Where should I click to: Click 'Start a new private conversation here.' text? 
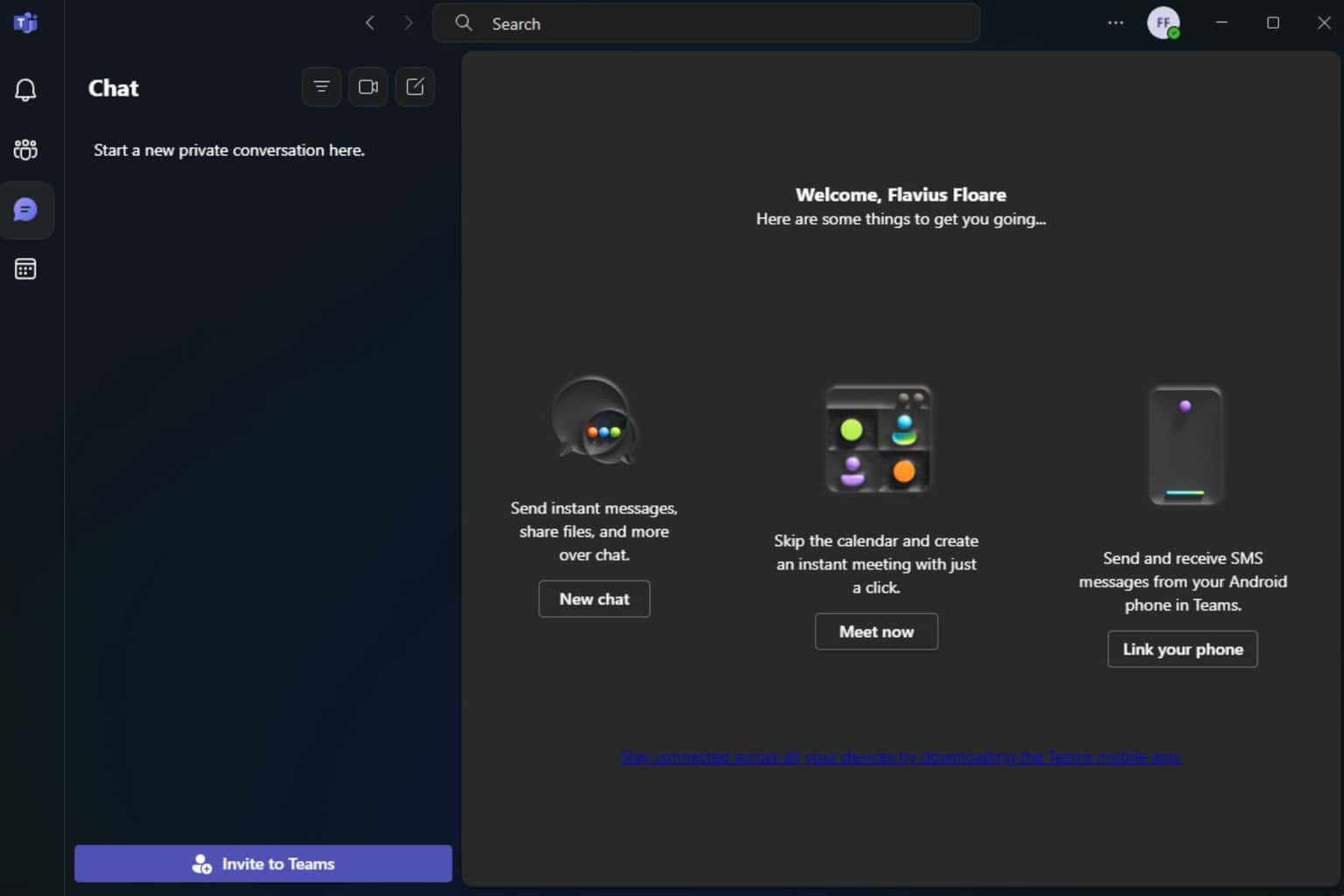click(229, 150)
